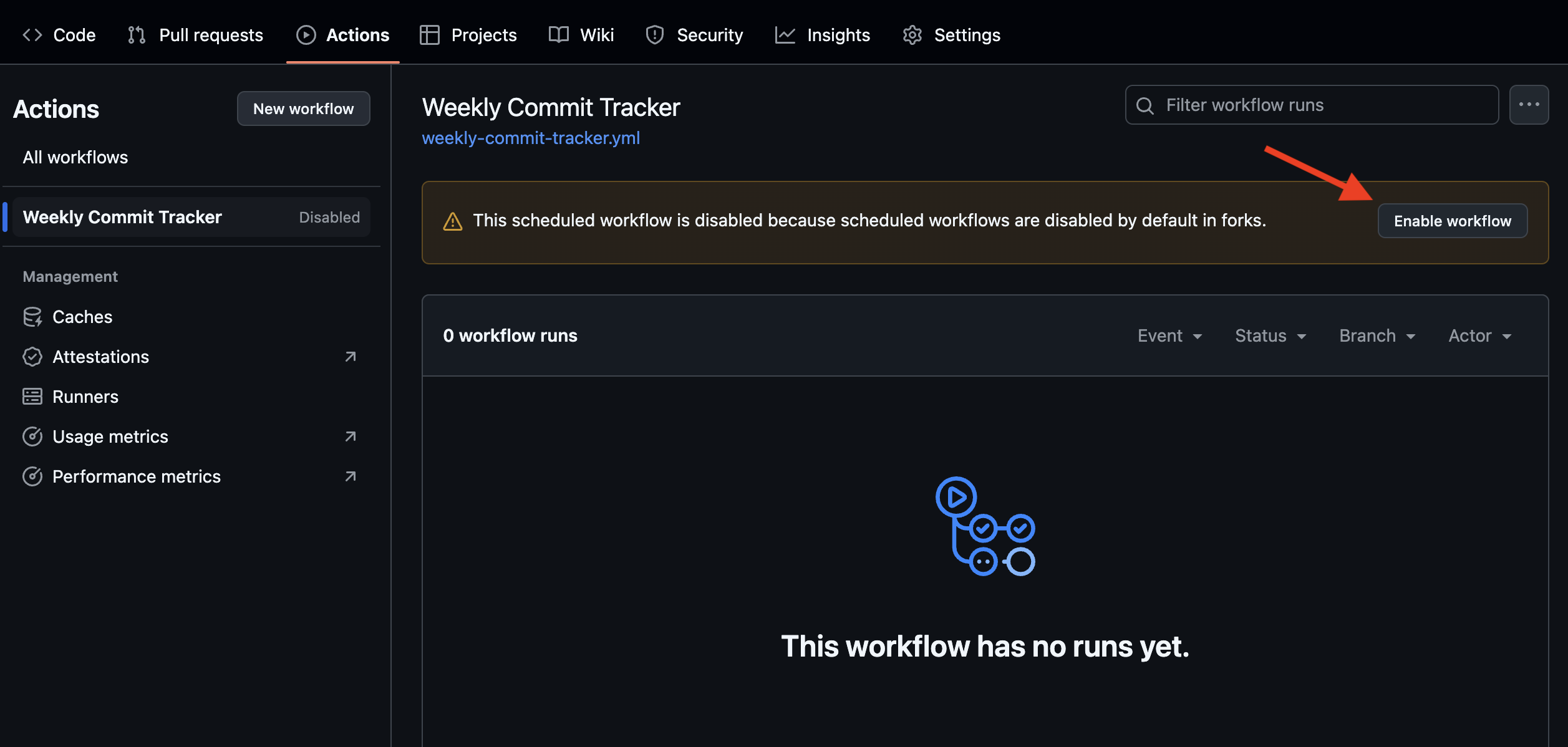Screen dimensions: 1568x747
Task: Click the Runners server icon
Action: 32,397
